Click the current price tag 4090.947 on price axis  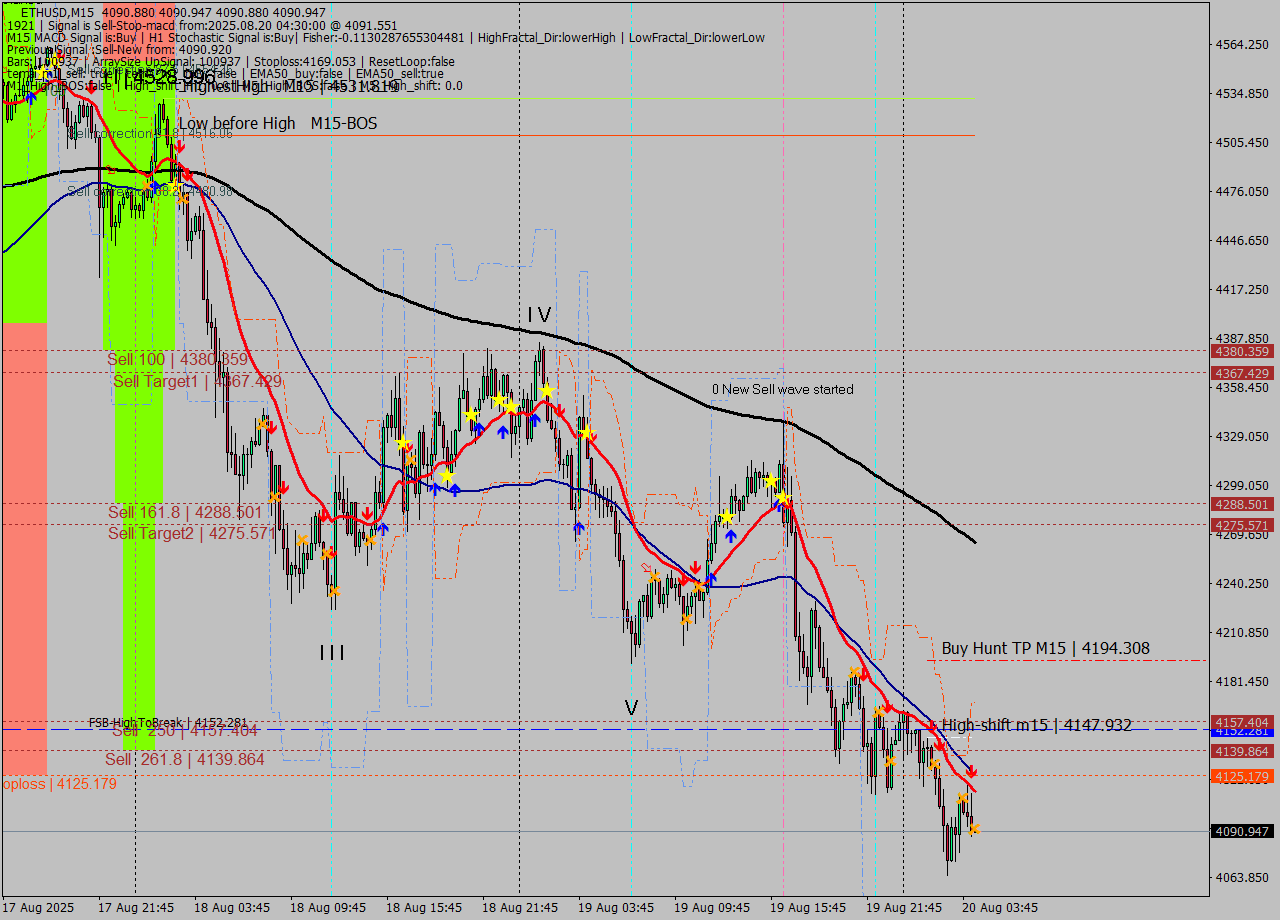(x=1240, y=831)
